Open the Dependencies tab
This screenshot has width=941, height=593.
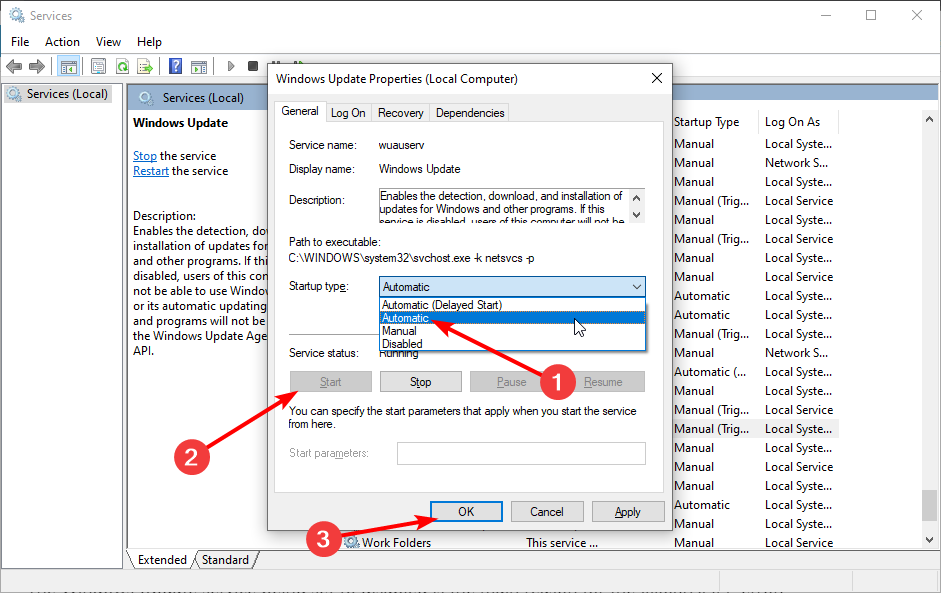pyautogui.click(x=470, y=113)
